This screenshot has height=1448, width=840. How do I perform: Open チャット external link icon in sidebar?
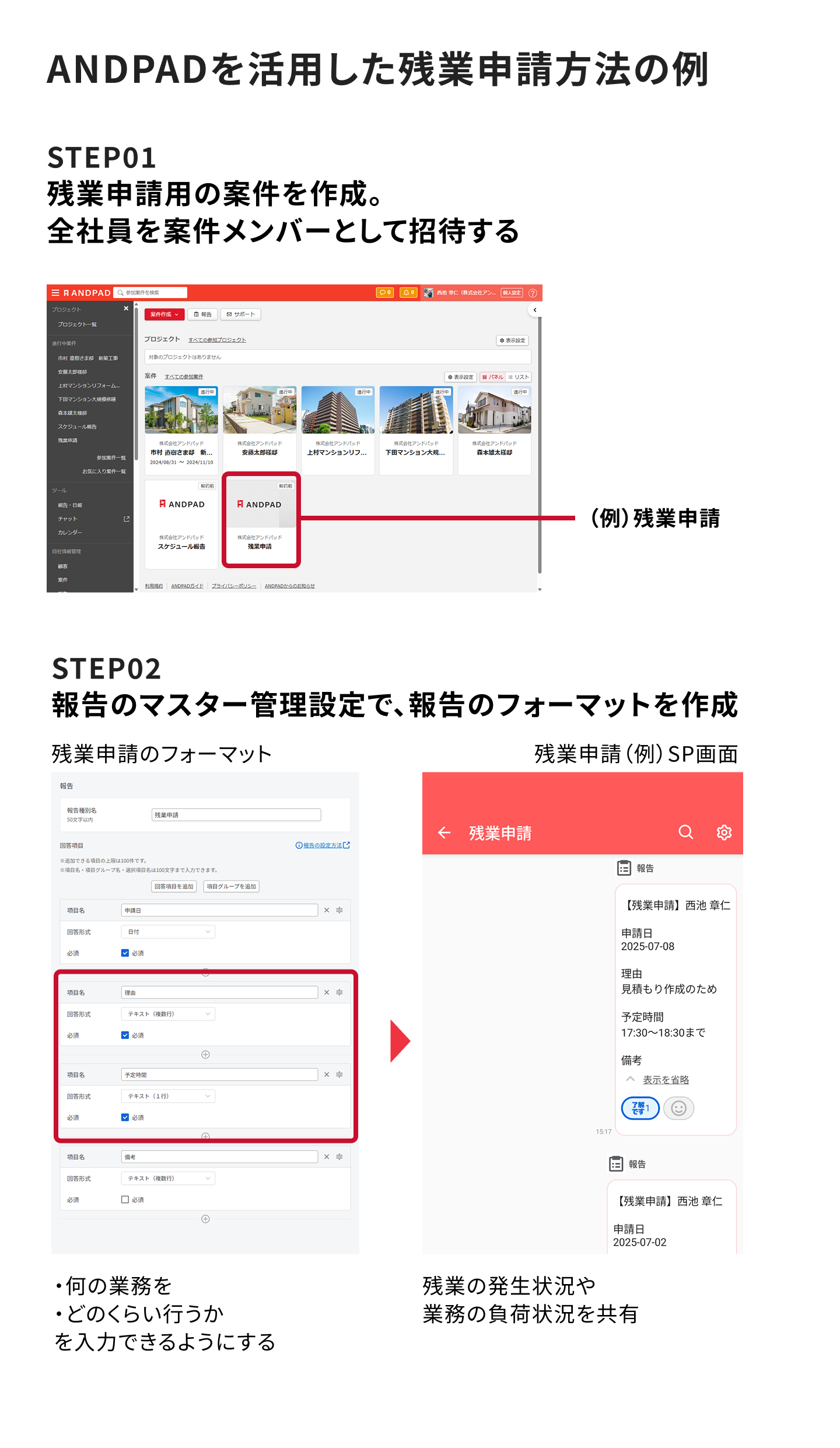coord(127,519)
